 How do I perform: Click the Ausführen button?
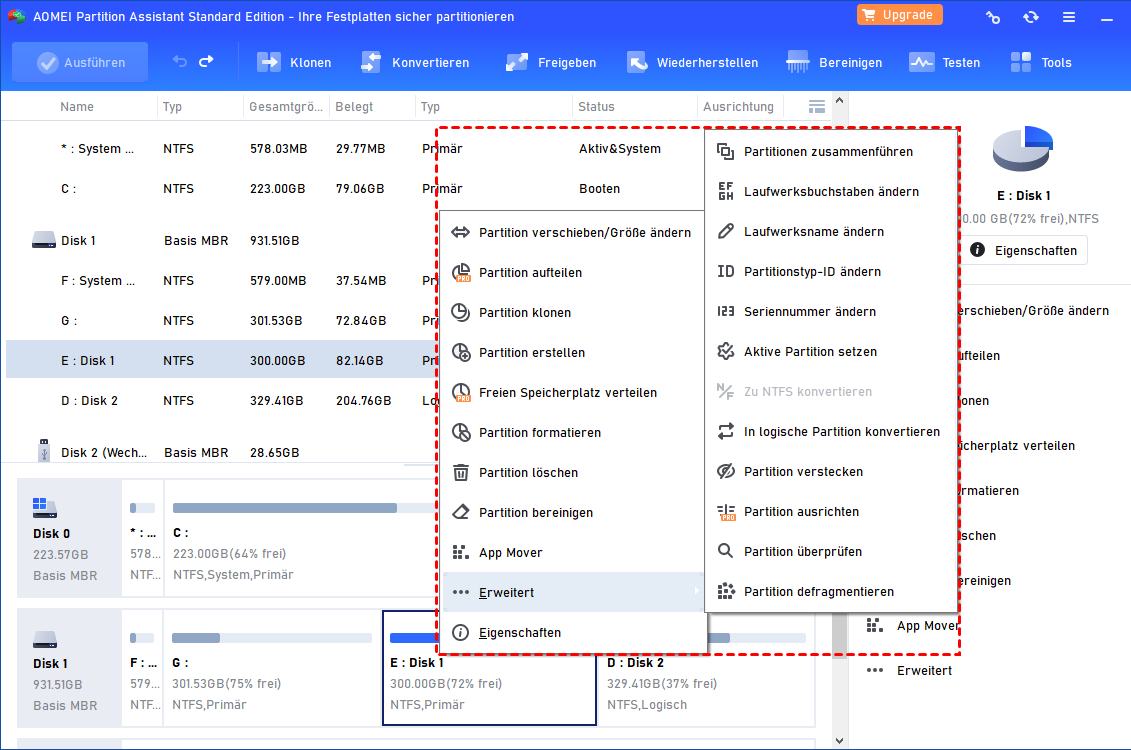80,62
